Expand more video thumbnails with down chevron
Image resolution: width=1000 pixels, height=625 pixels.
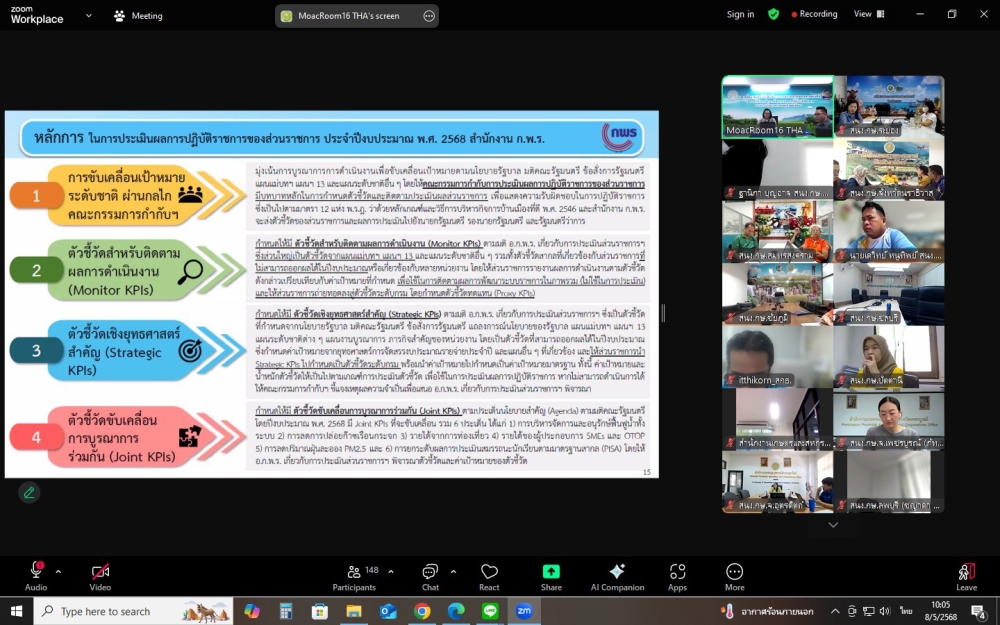point(833,525)
